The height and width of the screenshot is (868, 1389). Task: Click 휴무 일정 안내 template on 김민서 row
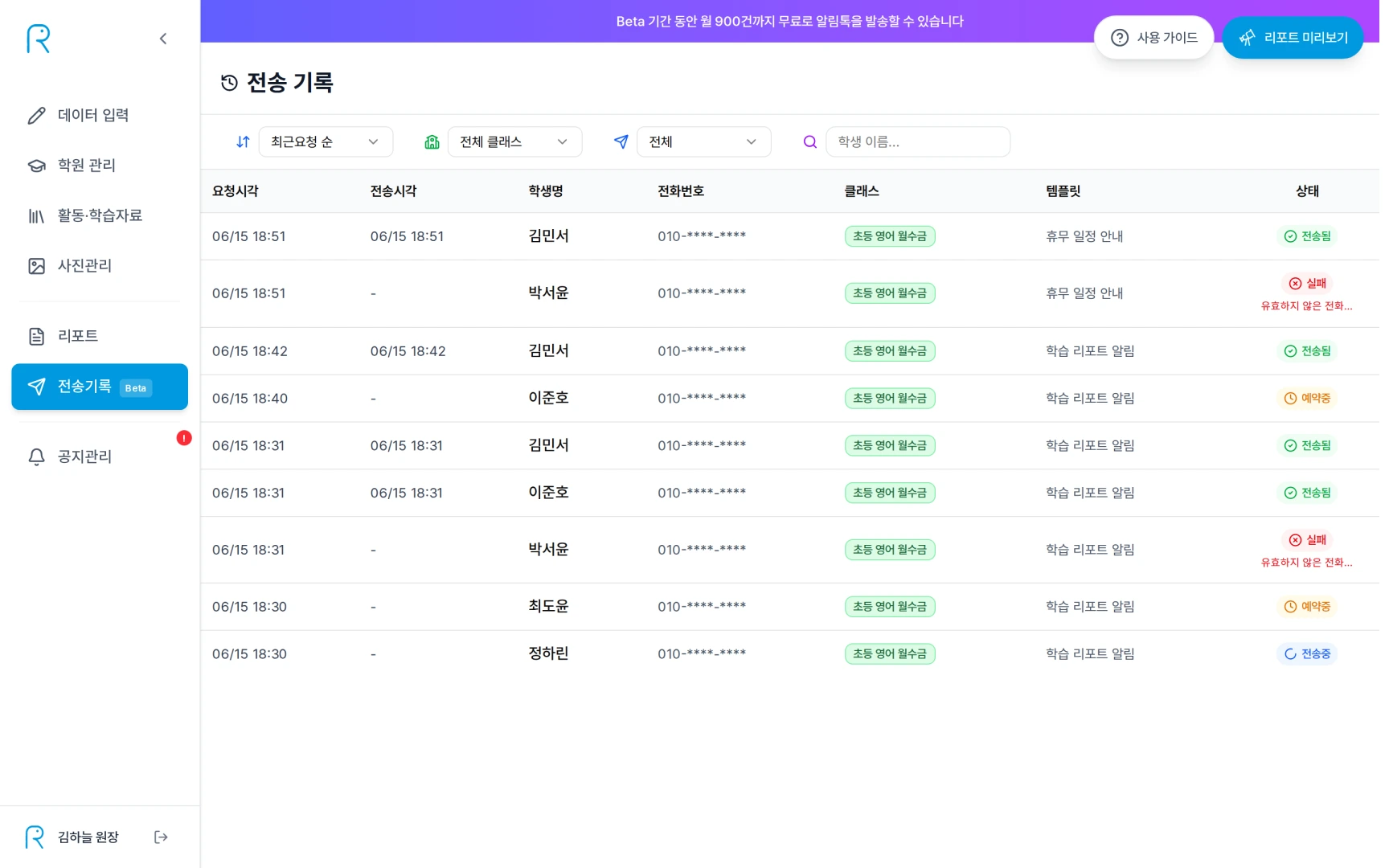1084,236
